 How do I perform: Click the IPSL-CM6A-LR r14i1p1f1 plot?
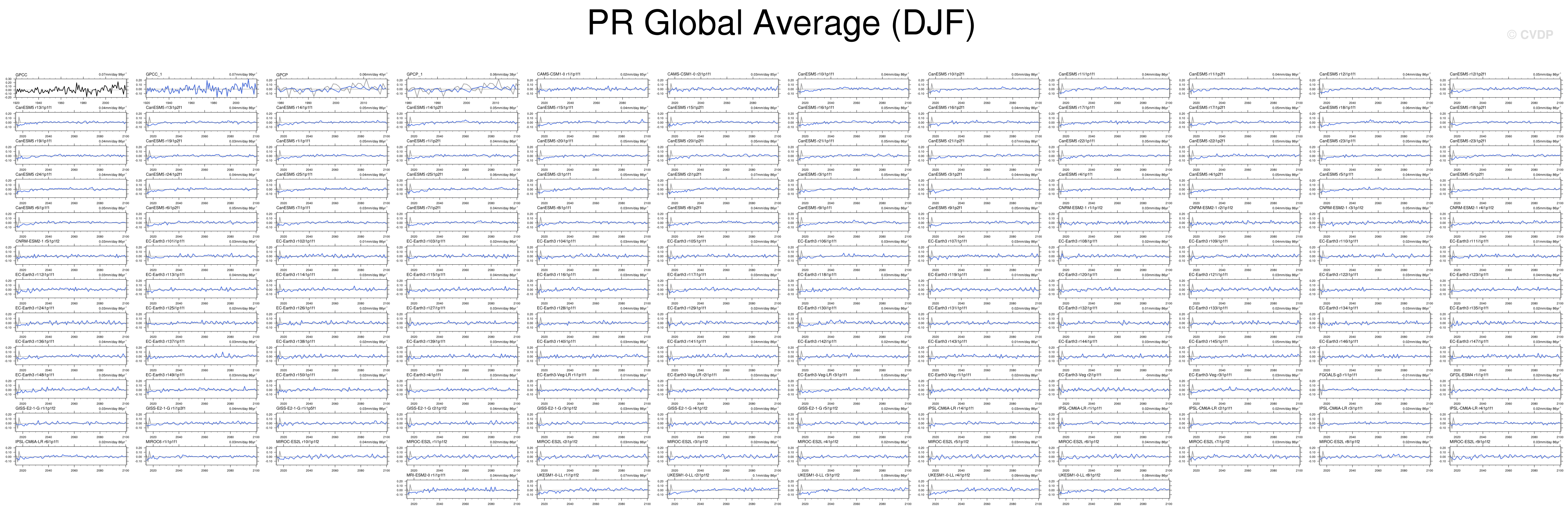pyautogui.click(x=984, y=423)
